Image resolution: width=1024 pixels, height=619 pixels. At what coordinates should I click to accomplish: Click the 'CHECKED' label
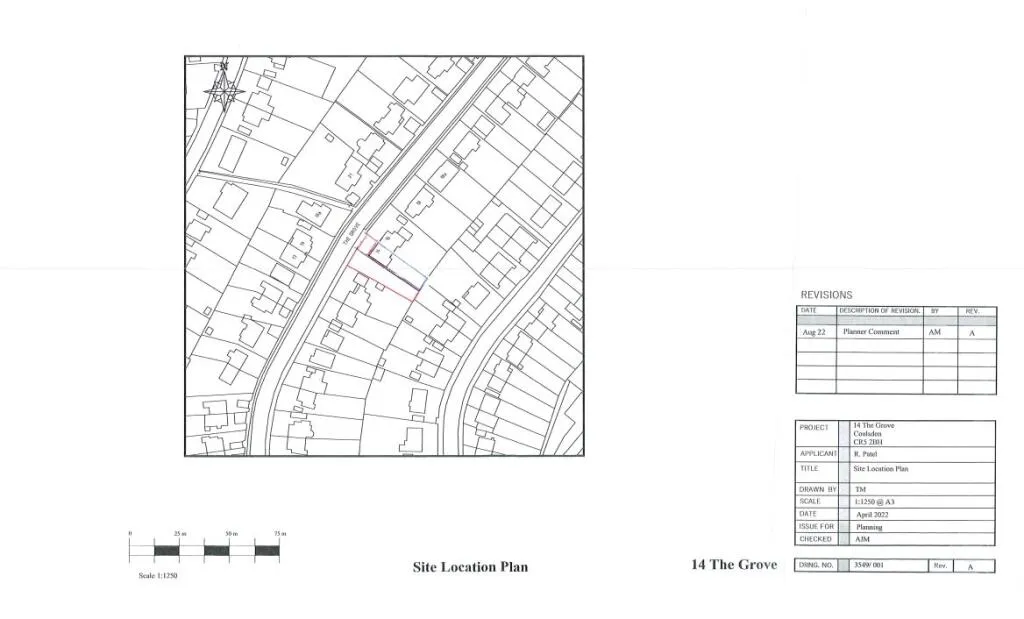tap(816, 539)
